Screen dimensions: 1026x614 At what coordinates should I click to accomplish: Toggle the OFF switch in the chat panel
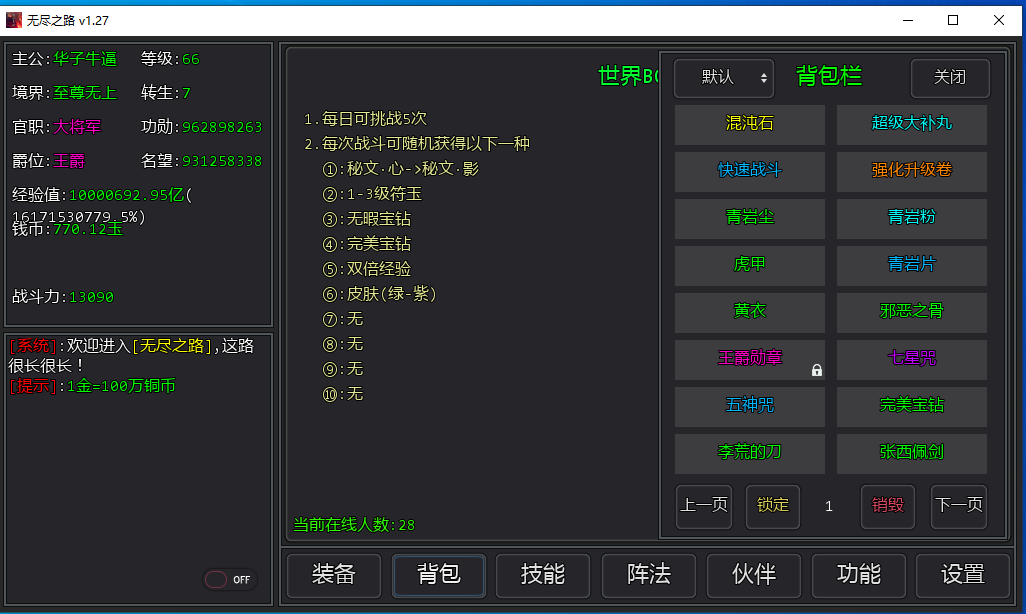(x=230, y=579)
